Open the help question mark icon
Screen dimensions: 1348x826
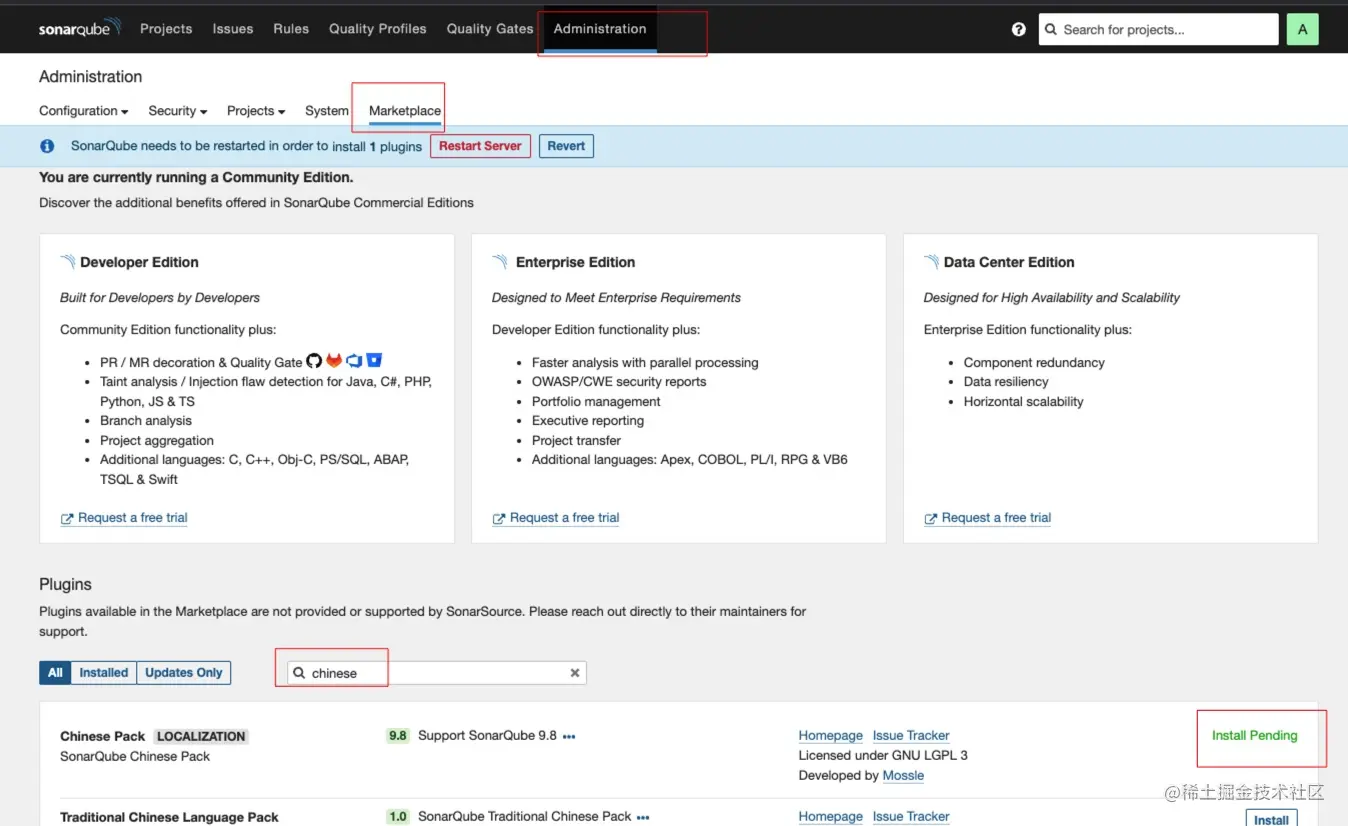point(1018,30)
